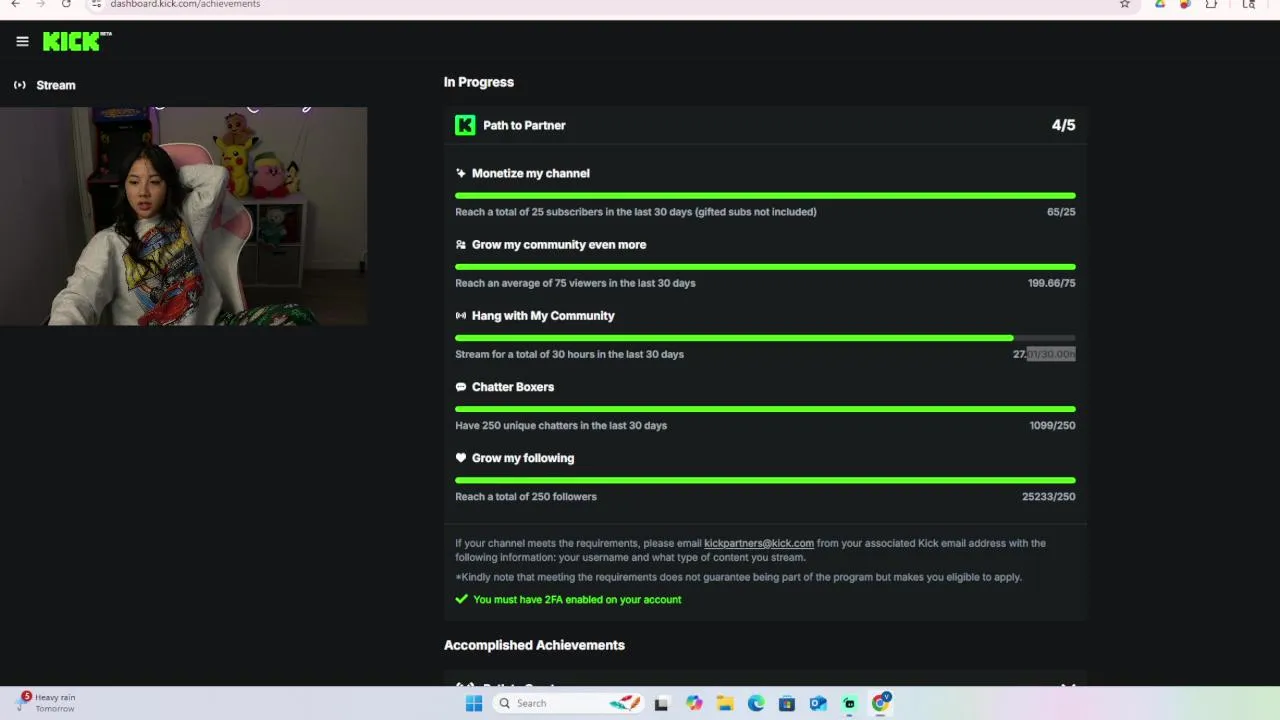Open Outlook from the taskbar
Image resolution: width=1280 pixels, height=720 pixels.
tap(818, 703)
